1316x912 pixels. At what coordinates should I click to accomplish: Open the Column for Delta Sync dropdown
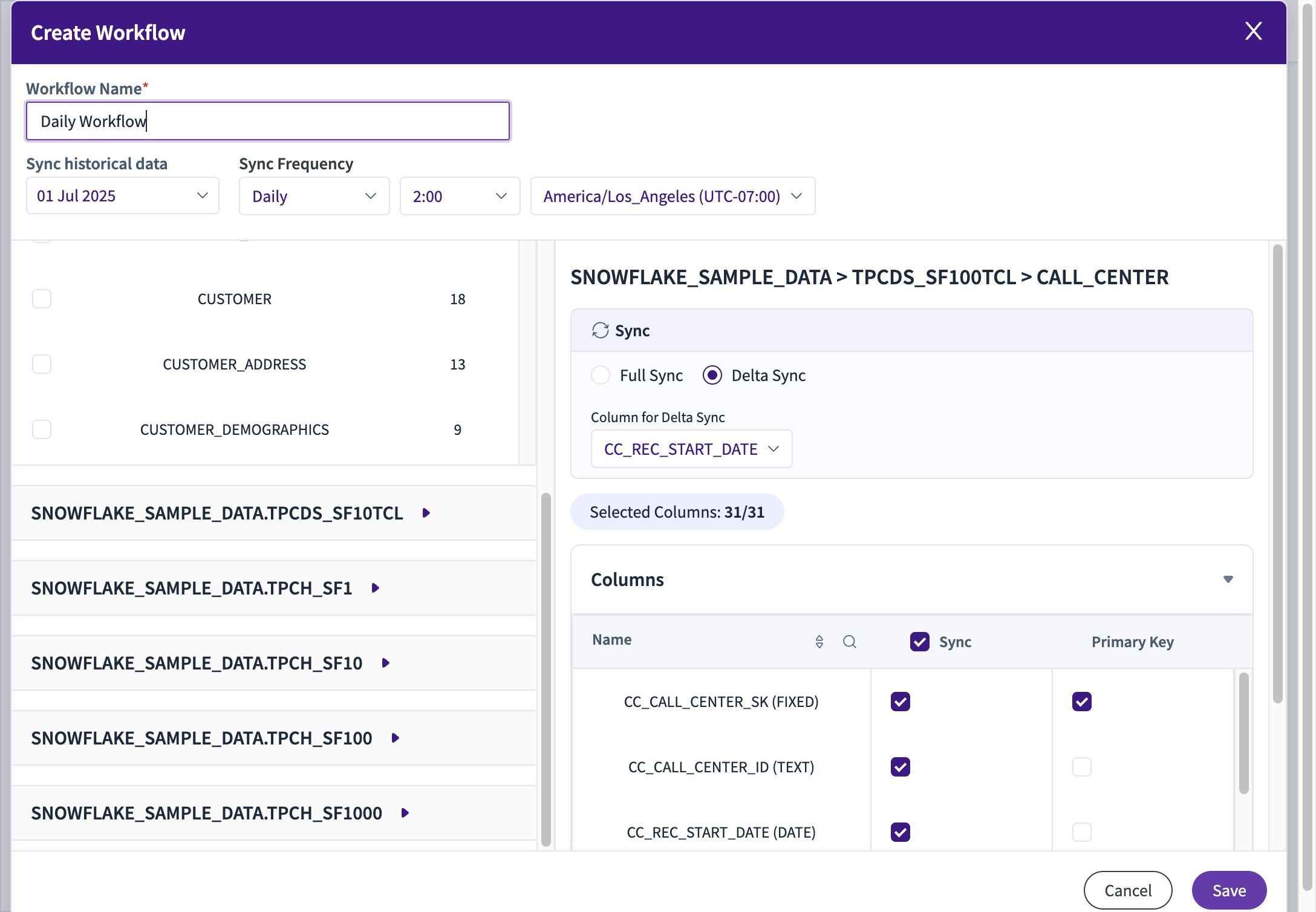click(x=691, y=449)
